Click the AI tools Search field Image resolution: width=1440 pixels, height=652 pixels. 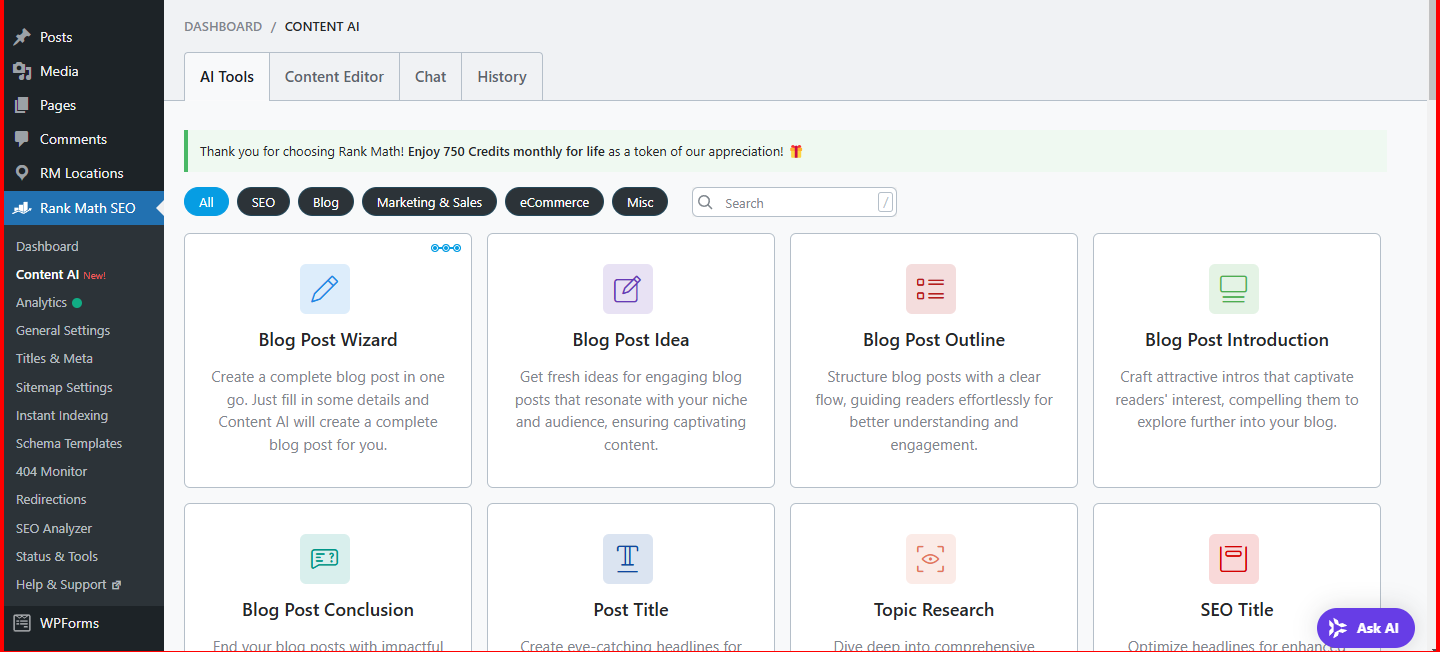click(794, 202)
